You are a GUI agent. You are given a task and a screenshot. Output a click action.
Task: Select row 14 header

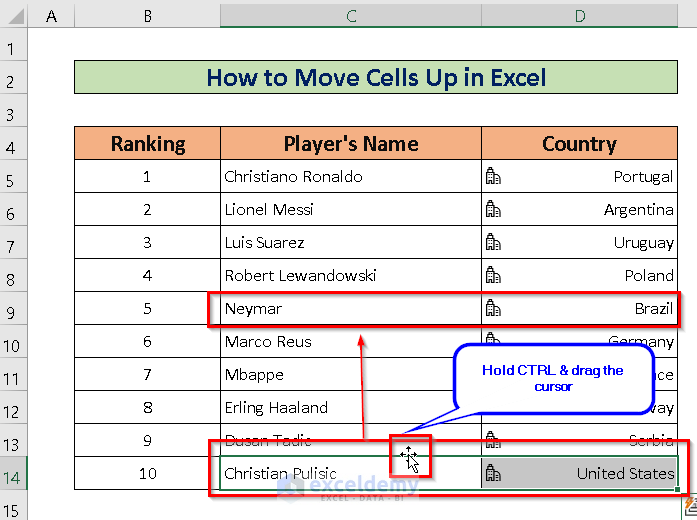click(x=13, y=473)
